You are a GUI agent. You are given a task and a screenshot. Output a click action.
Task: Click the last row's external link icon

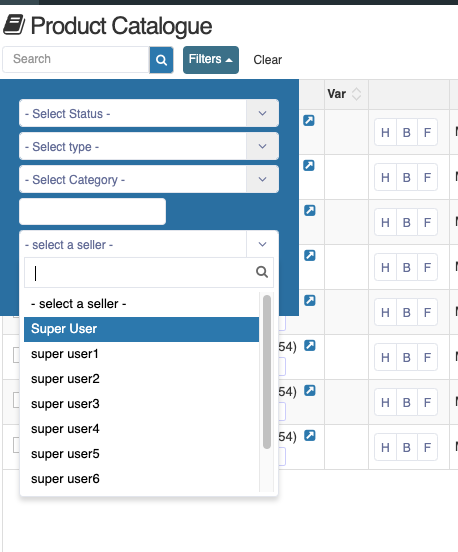click(x=309, y=436)
